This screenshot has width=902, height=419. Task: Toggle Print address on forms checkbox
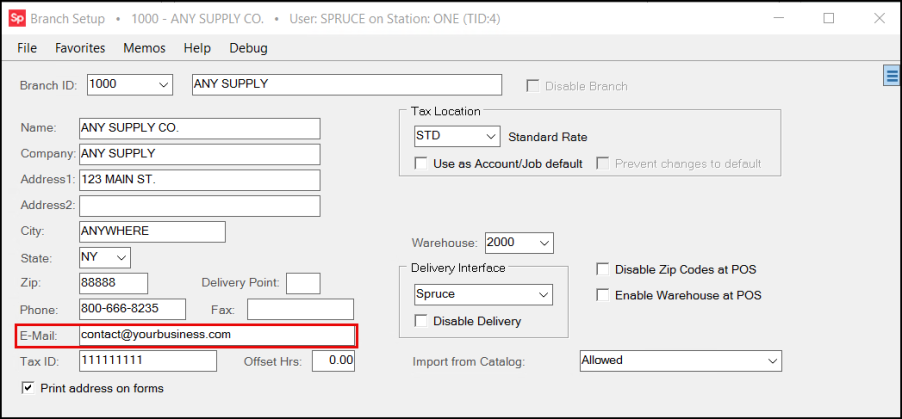pyautogui.click(x=28, y=387)
